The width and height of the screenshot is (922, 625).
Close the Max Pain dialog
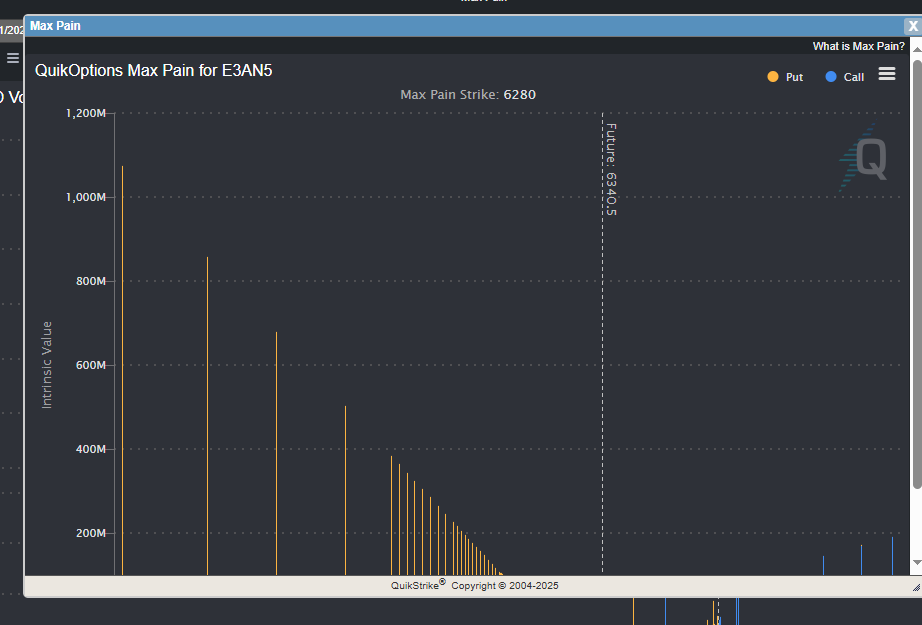[x=913, y=26]
